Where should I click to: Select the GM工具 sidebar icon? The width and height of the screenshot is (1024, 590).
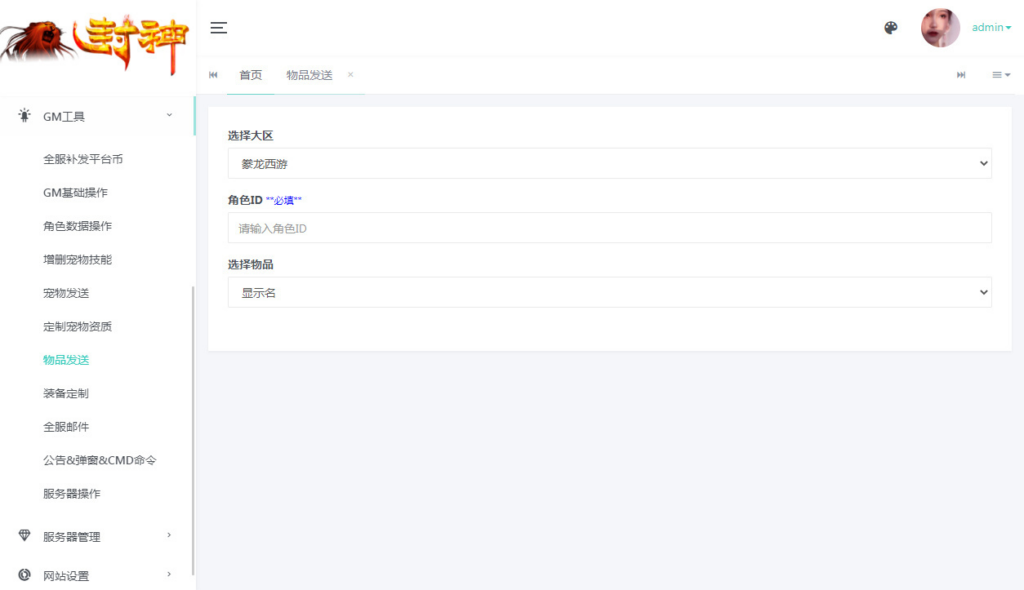[x=24, y=116]
